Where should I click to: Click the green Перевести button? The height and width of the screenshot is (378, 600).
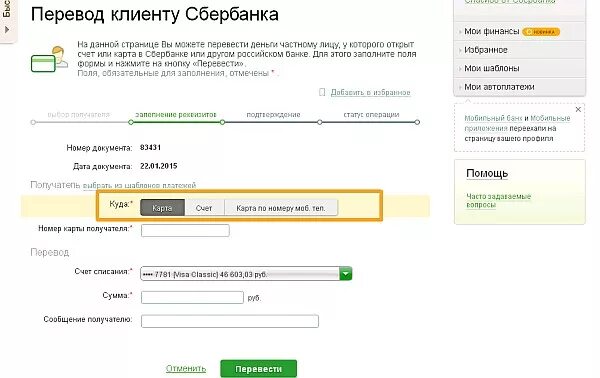[x=258, y=369]
